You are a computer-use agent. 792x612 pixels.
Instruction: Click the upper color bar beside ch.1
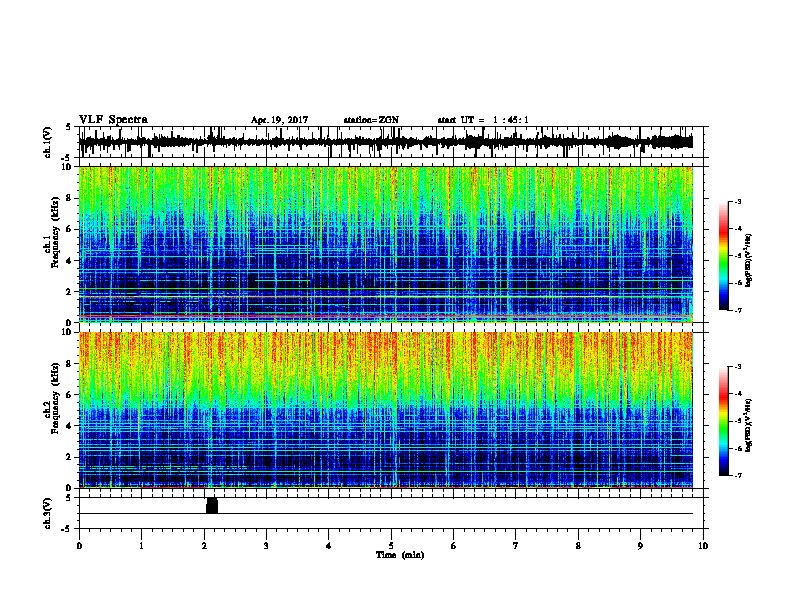point(724,256)
